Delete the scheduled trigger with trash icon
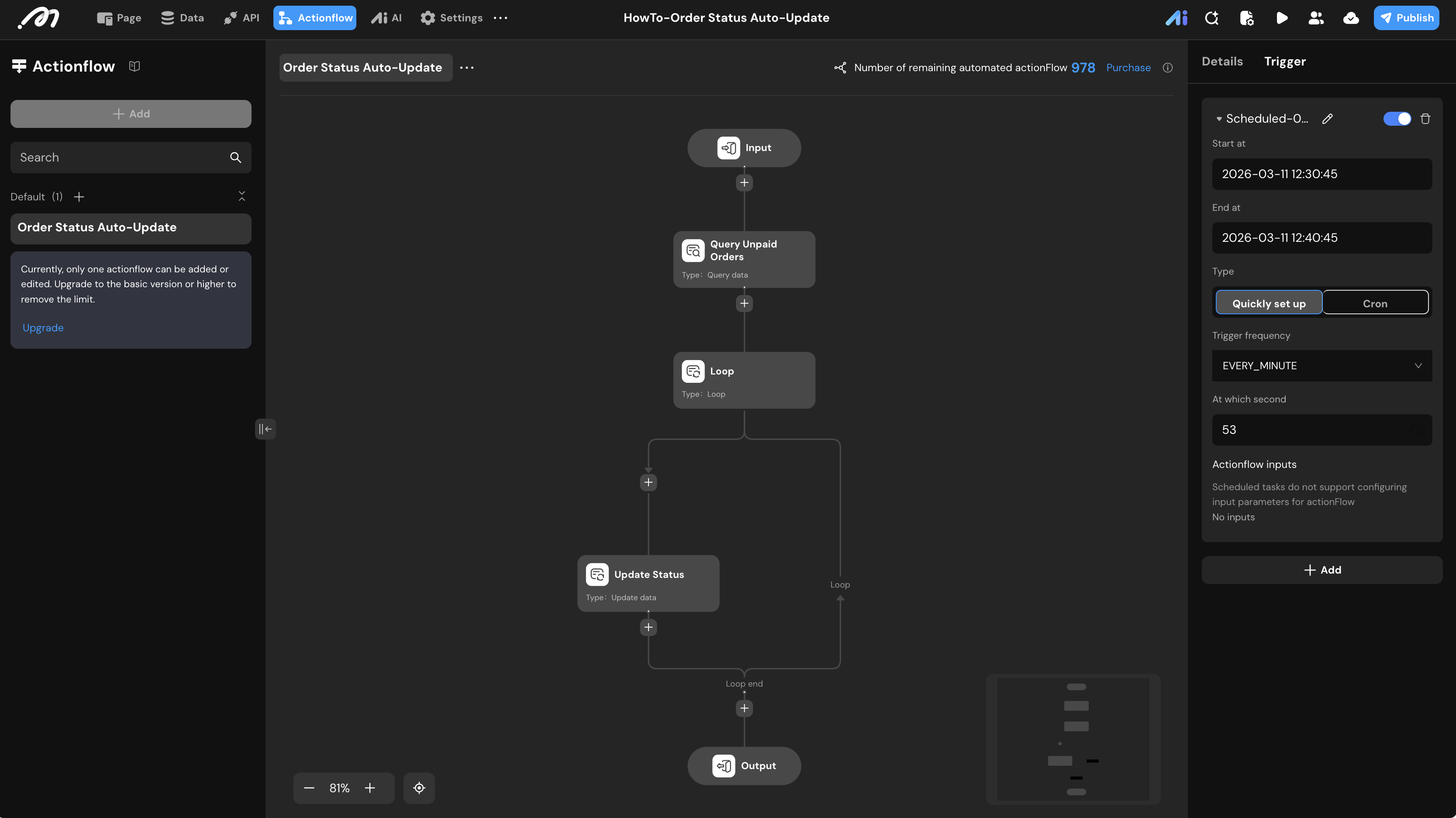Image resolution: width=1456 pixels, height=818 pixels. [1425, 119]
